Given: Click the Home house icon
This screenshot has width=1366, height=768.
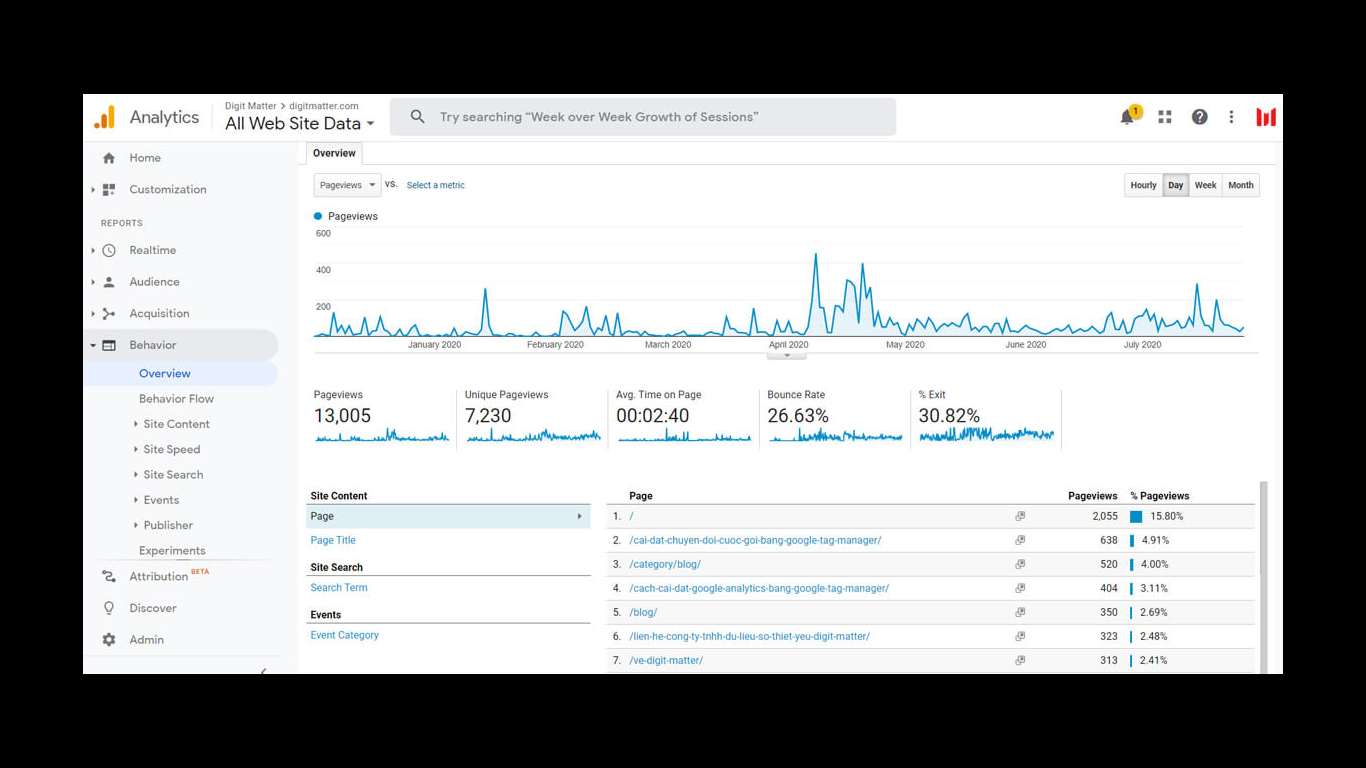Looking at the screenshot, I should coord(109,158).
